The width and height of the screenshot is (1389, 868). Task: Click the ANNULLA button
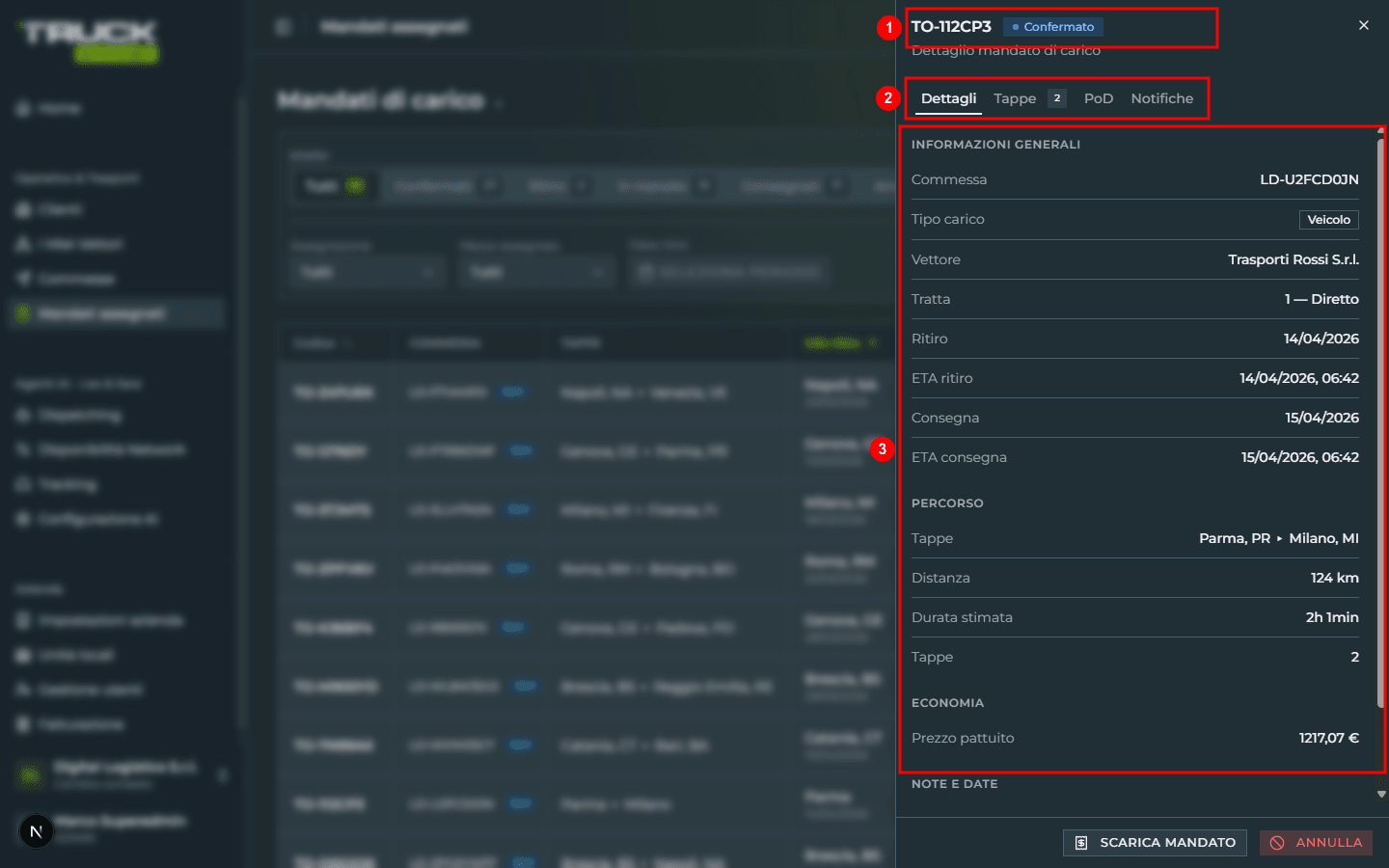[1316, 843]
